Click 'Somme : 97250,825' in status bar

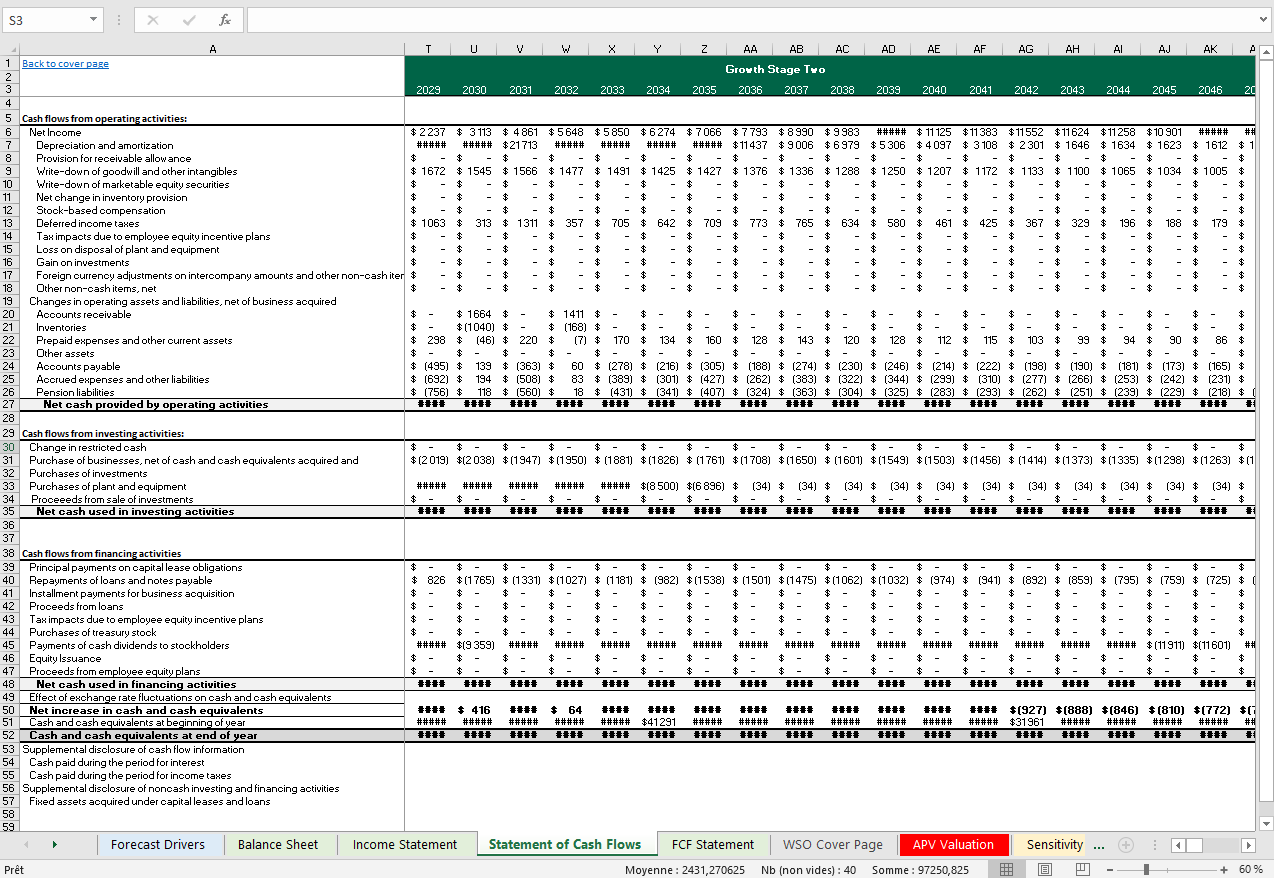point(918,870)
